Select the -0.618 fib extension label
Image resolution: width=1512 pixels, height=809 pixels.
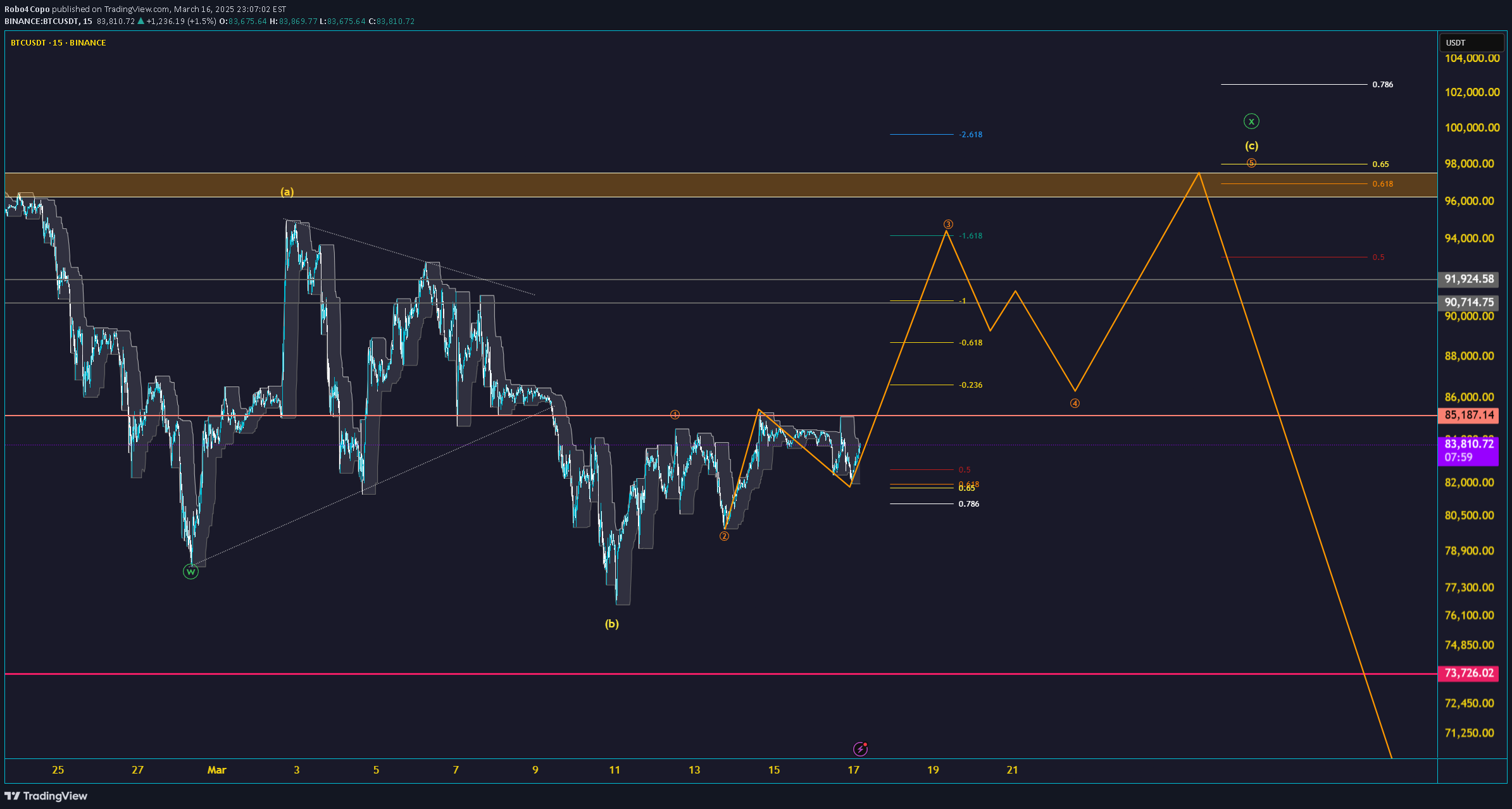[x=971, y=343]
